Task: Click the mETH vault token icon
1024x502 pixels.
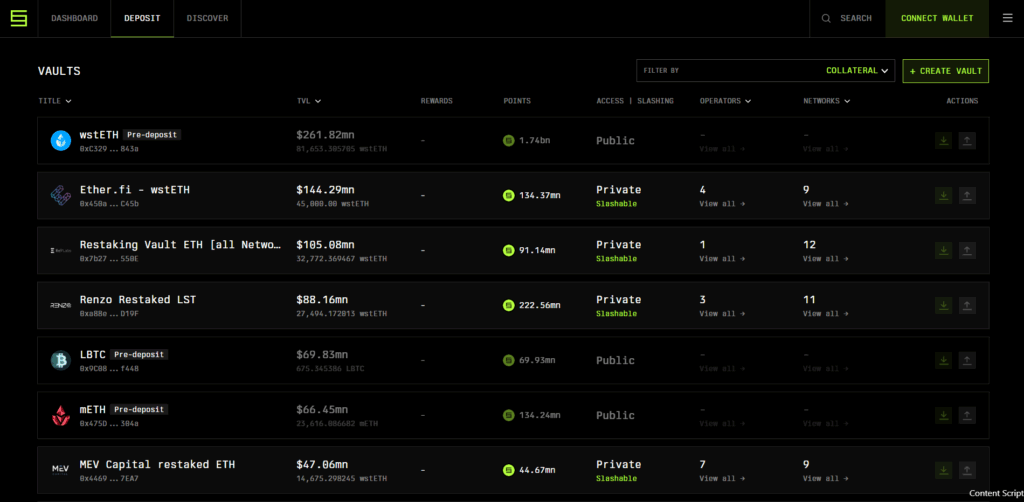Action: (61, 415)
